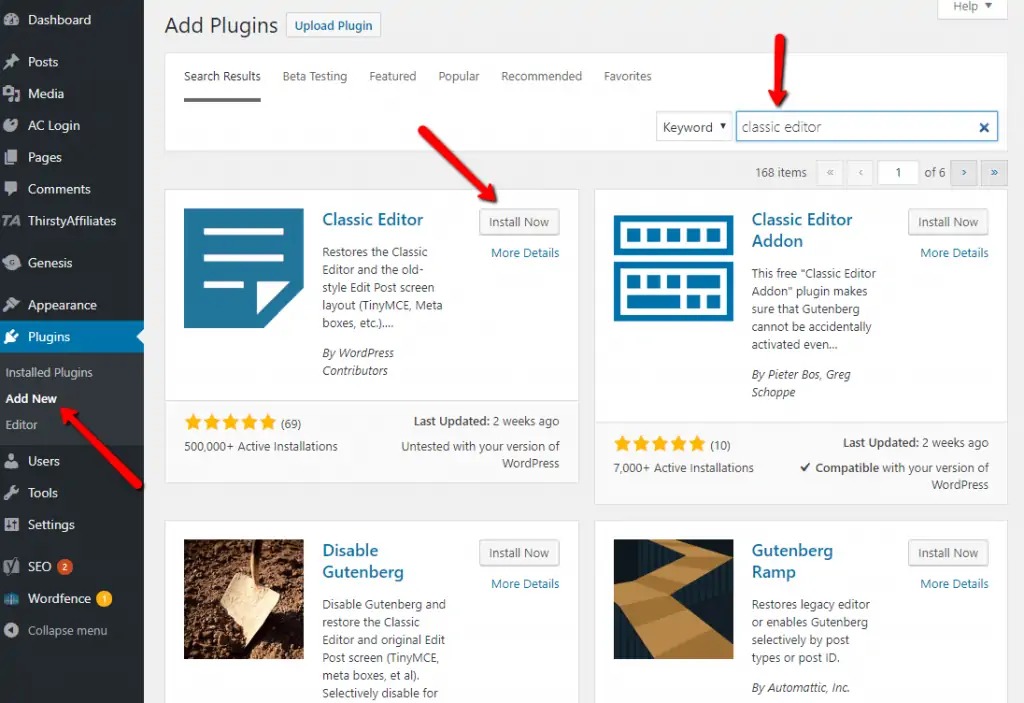Click 'By WordPress Contributors' author text
The width and height of the screenshot is (1024, 703).
pos(358,362)
